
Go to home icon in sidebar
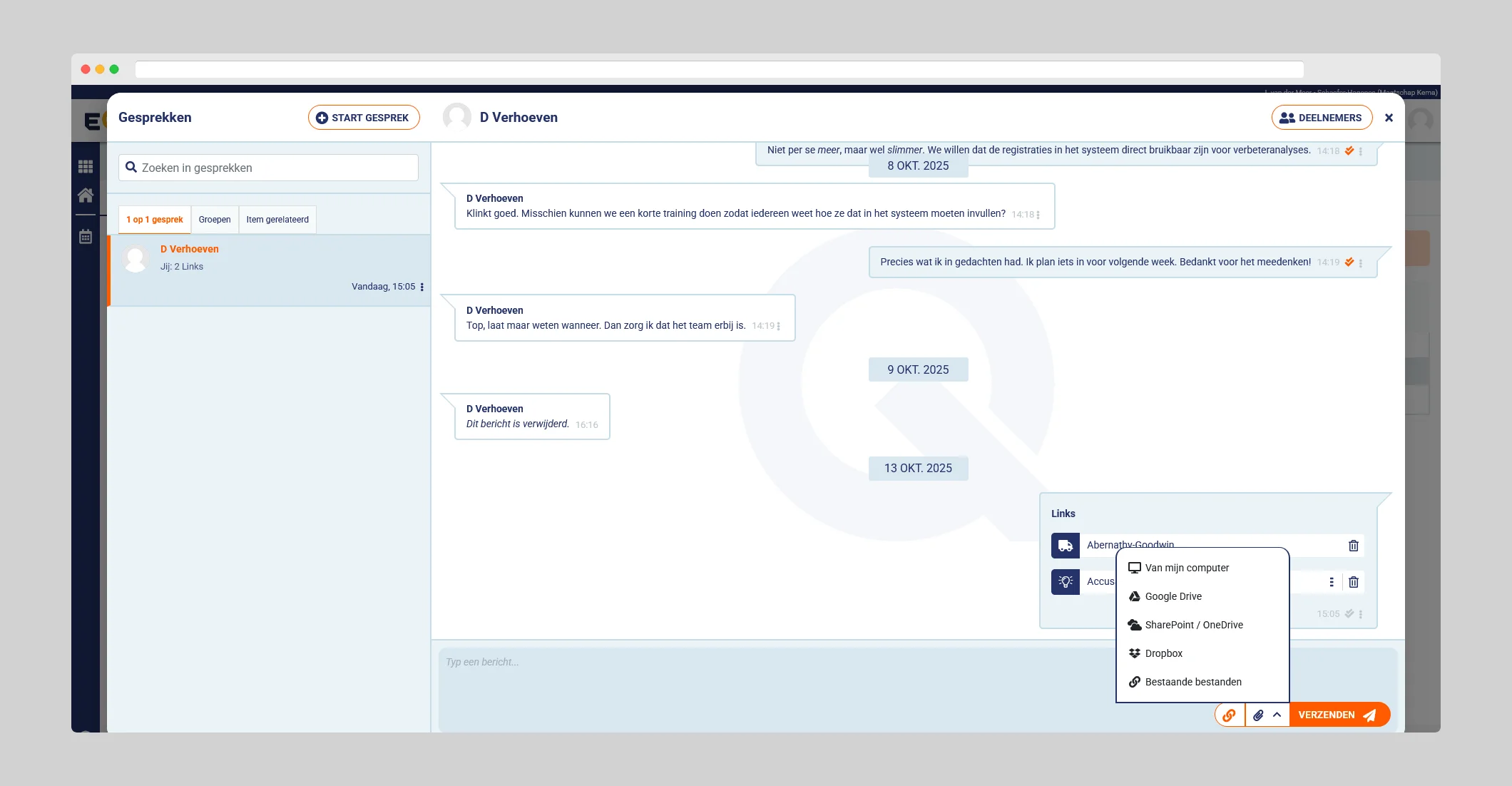pyautogui.click(x=86, y=195)
